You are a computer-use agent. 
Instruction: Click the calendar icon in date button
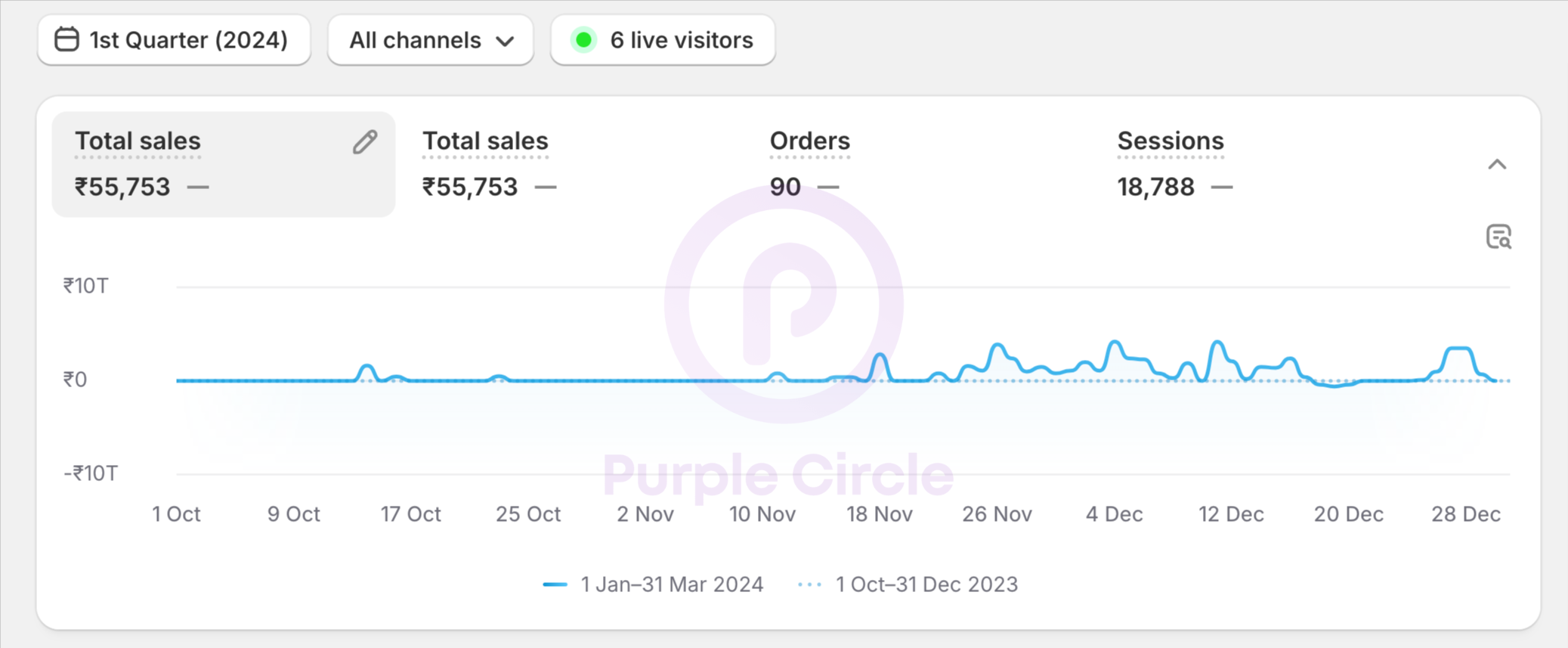pos(66,39)
